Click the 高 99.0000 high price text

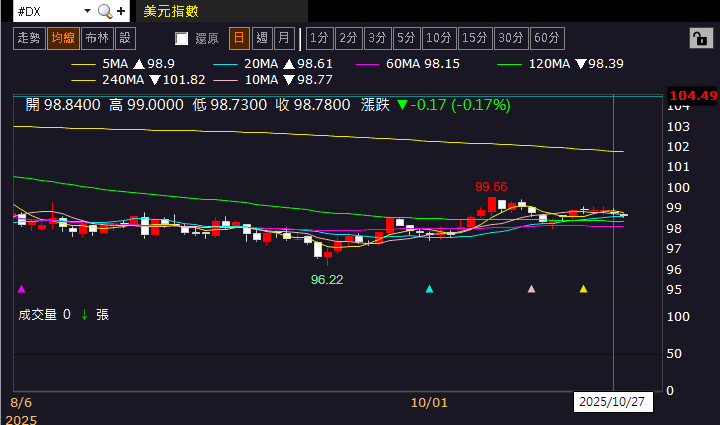[x=146, y=105]
